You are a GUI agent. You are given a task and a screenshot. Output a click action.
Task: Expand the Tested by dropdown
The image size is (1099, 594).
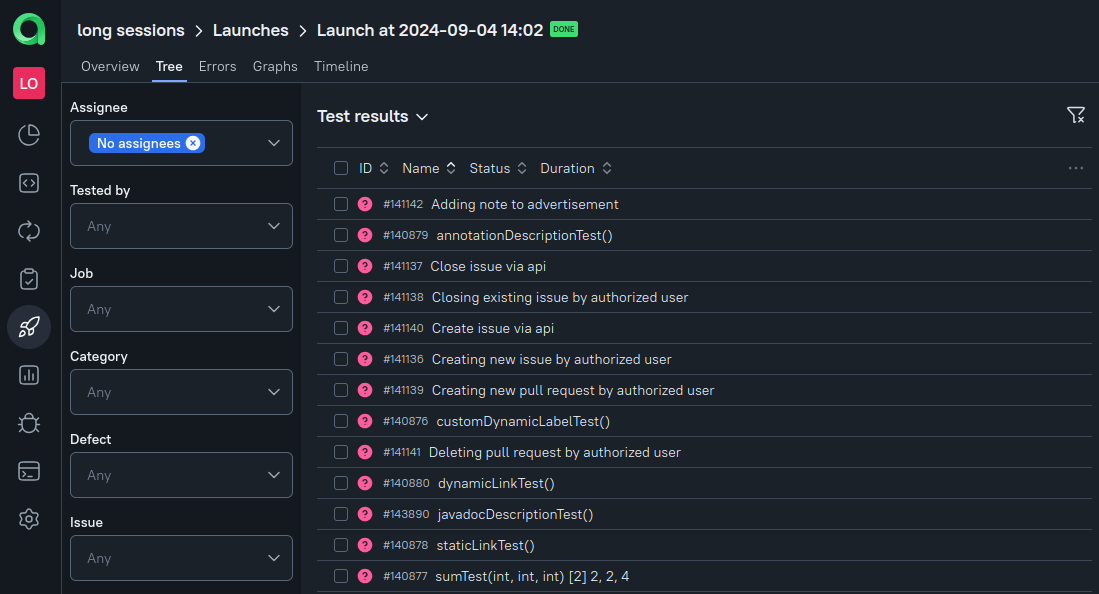[x=181, y=226]
